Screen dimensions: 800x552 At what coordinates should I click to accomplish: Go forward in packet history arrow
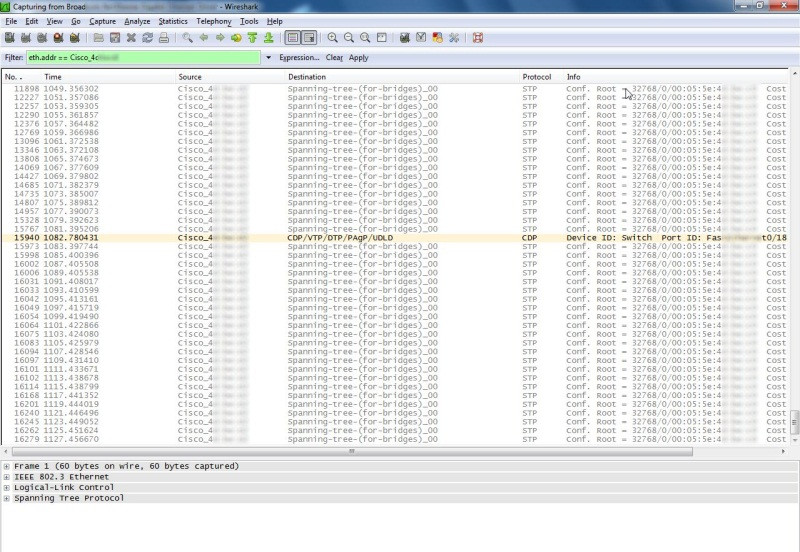220,38
